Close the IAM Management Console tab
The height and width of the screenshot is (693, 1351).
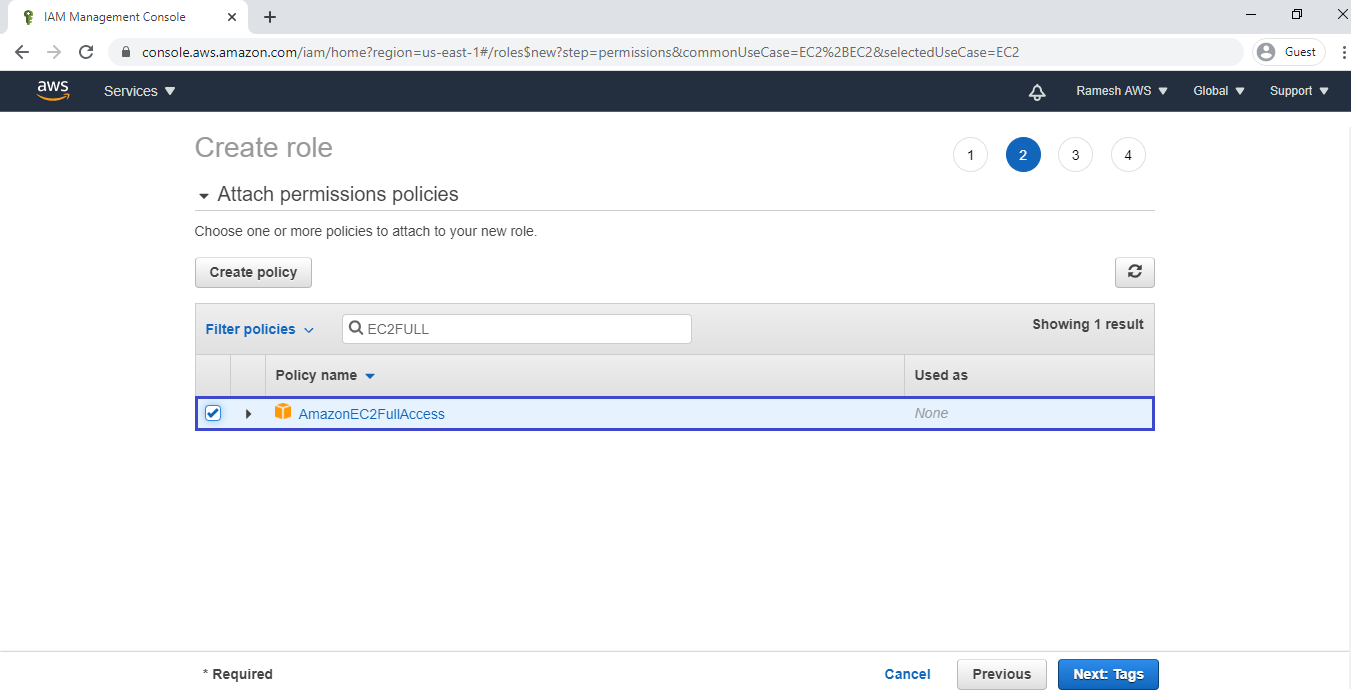232,17
